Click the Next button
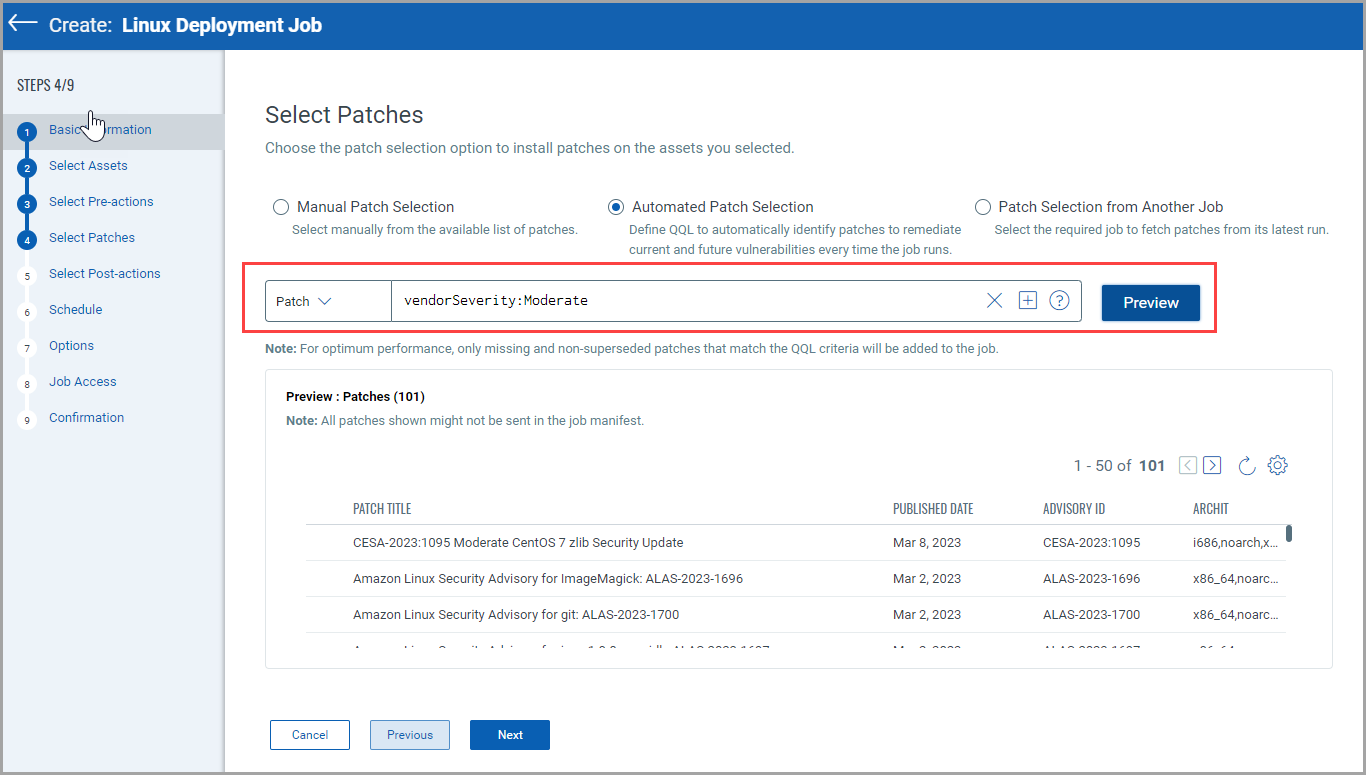Screen dimensions: 1366x775 pyautogui.click(x=510, y=735)
